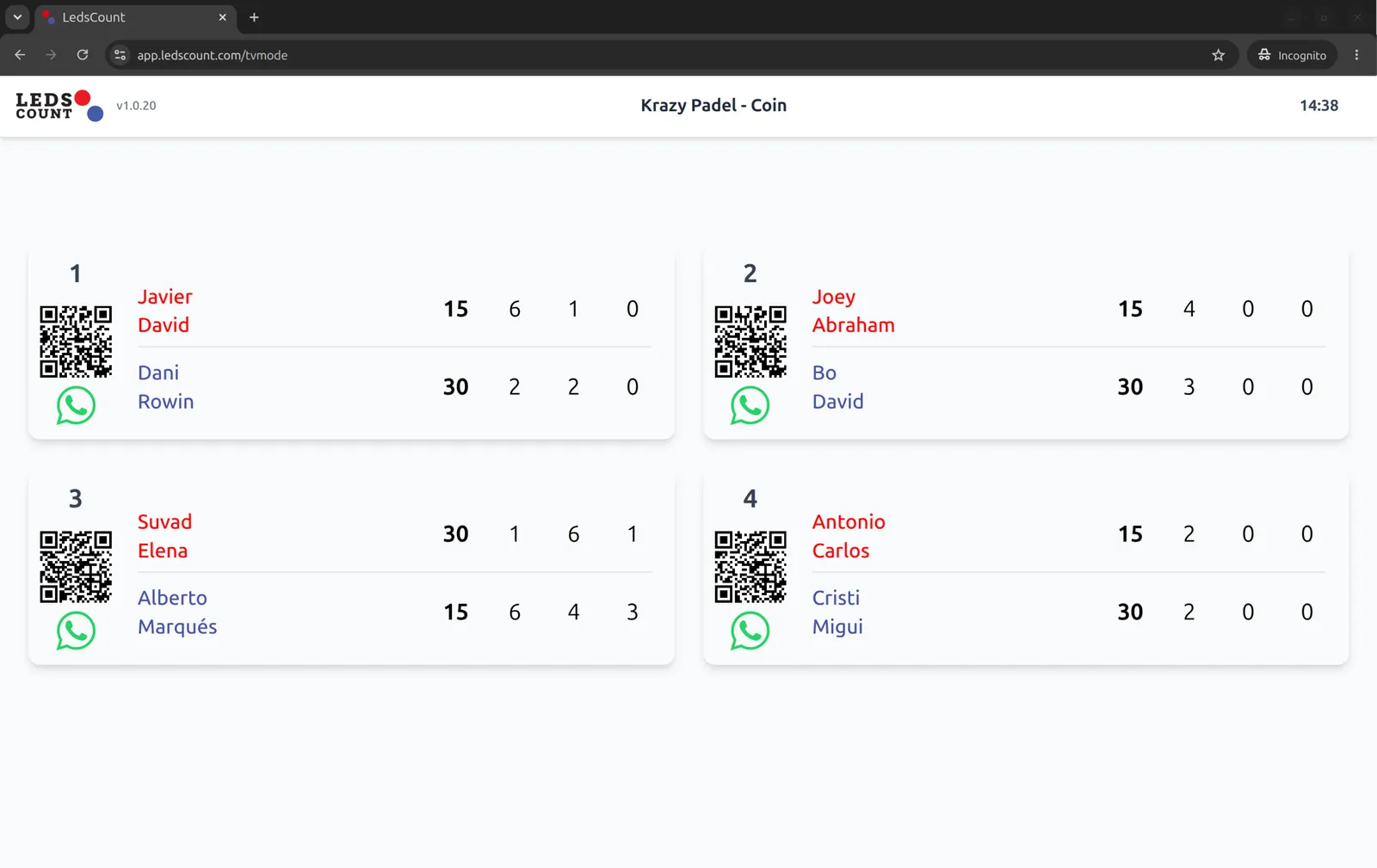Image resolution: width=1377 pixels, height=868 pixels.
Task: Click the WhatsApp icon for court 1
Action: pos(76,405)
